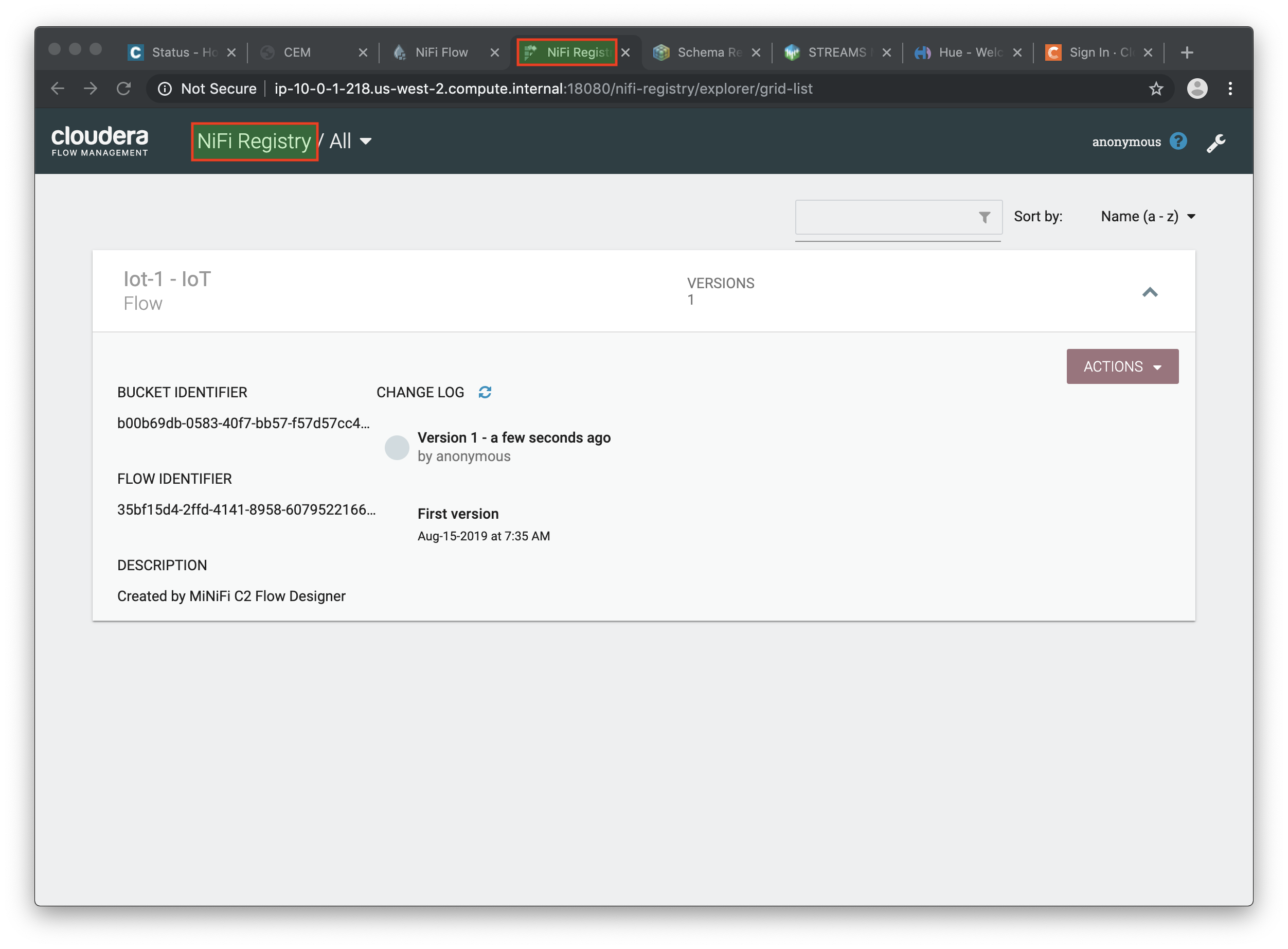
Task: Click the filter text input field
Action: [x=885, y=217]
